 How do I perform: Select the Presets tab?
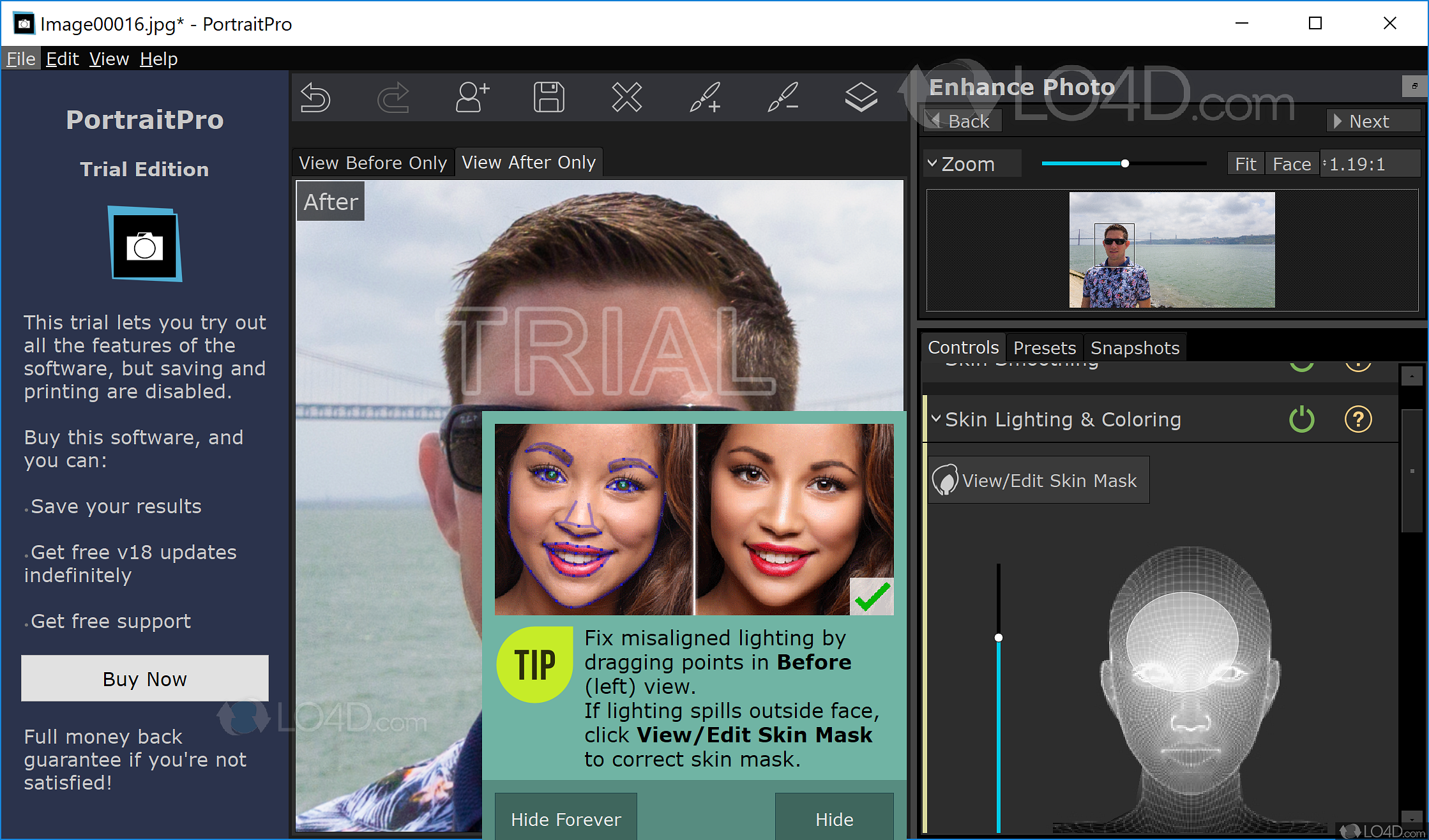click(x=1044, y=348)
